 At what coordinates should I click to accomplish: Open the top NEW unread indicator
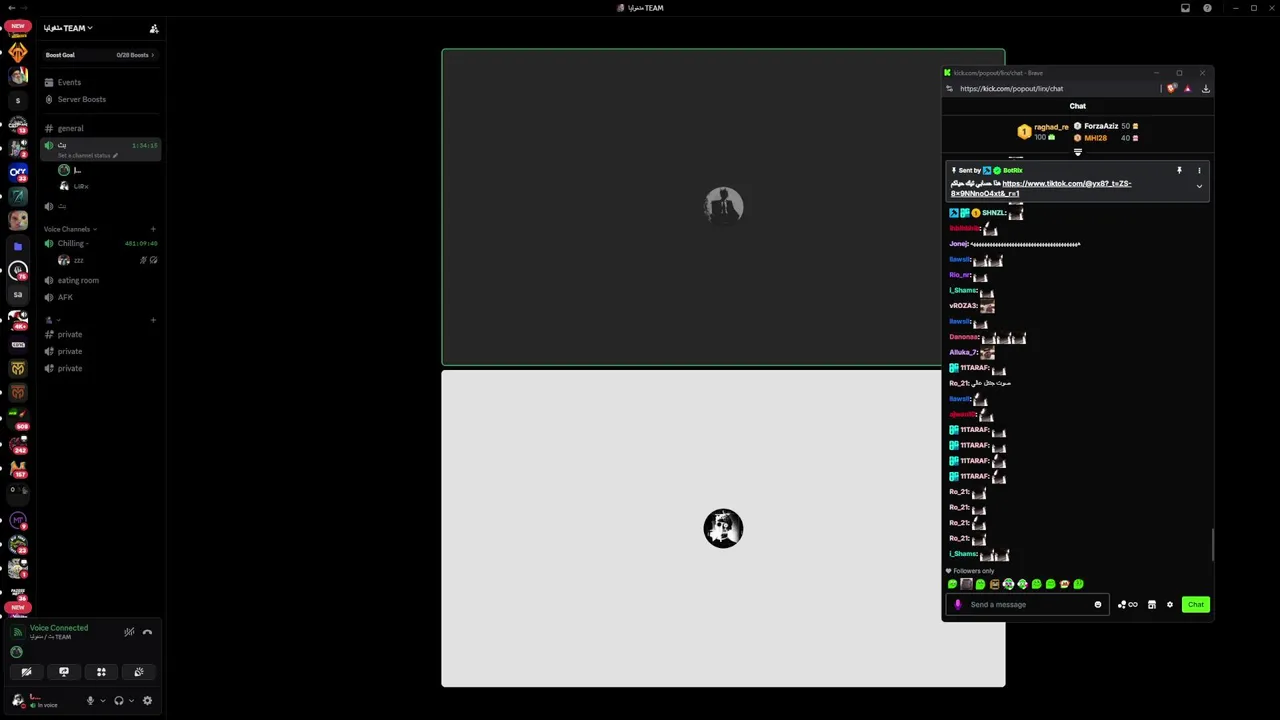(18, 26)
